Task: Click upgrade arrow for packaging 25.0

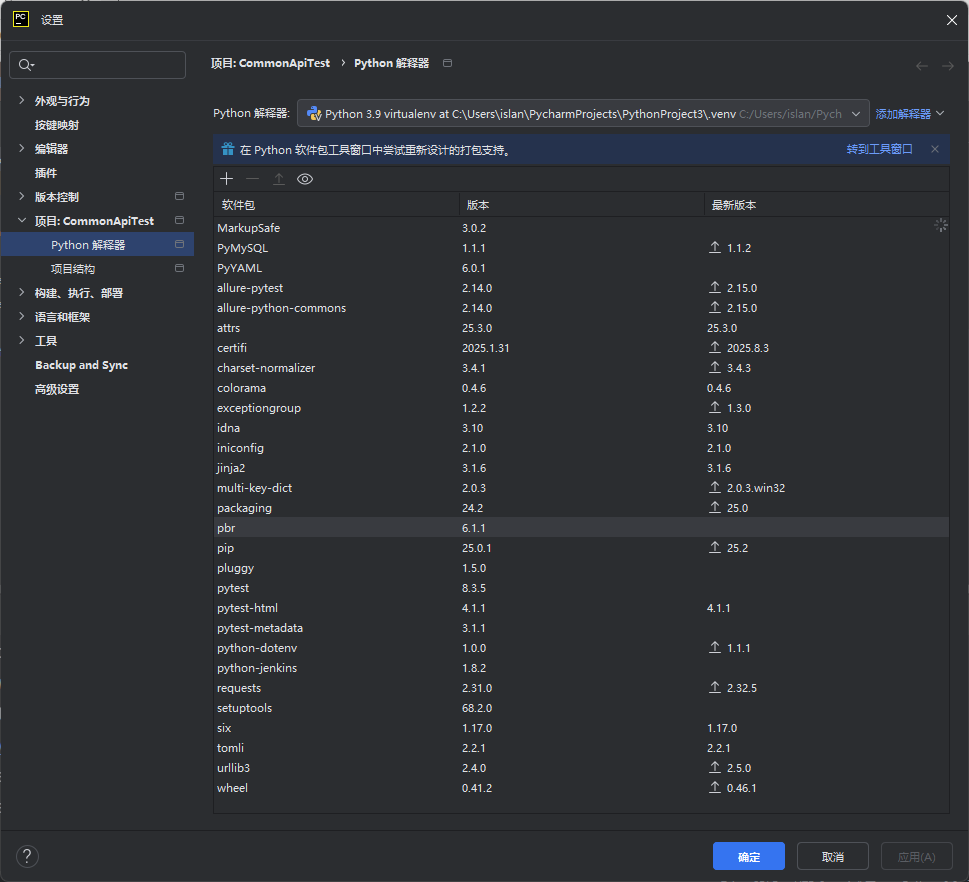Action: click(x=715, y=507)
